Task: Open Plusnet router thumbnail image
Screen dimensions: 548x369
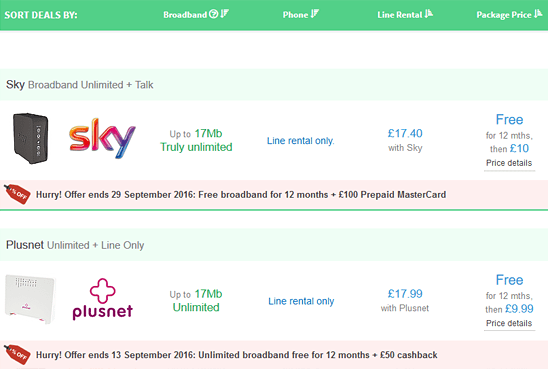Action: [30, 299]
